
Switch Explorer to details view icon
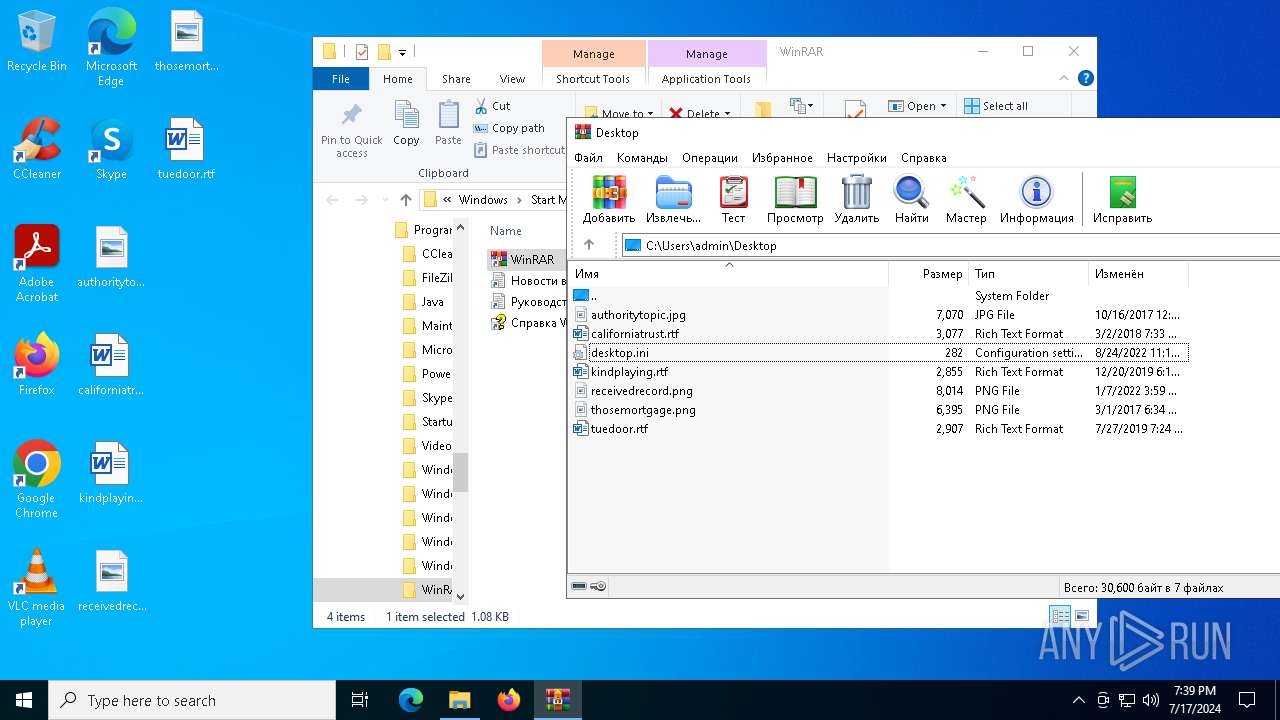[x=1060, y=616]
